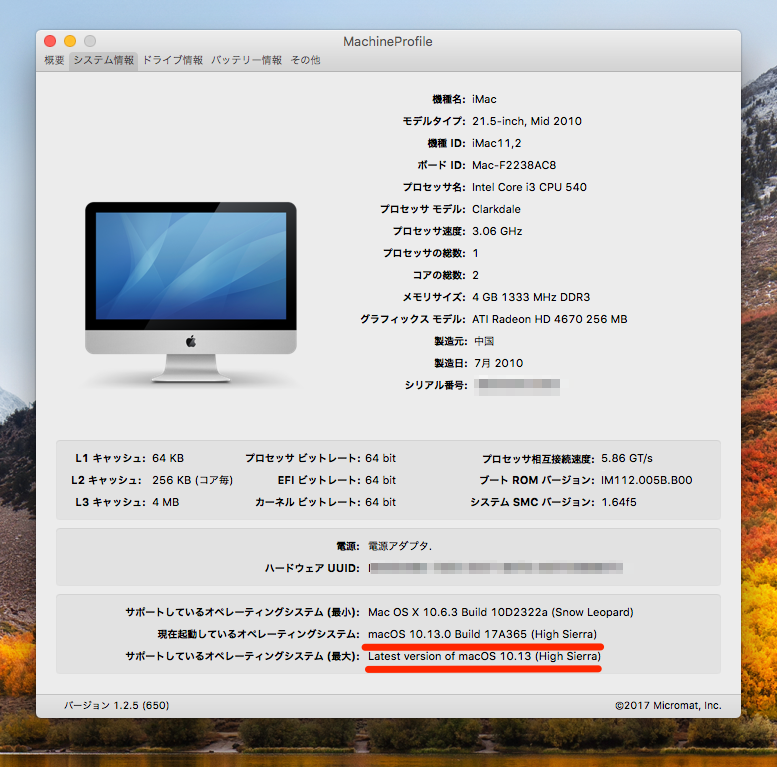Click the バージョン 1.2.5 (650) label

coord(116,705)
